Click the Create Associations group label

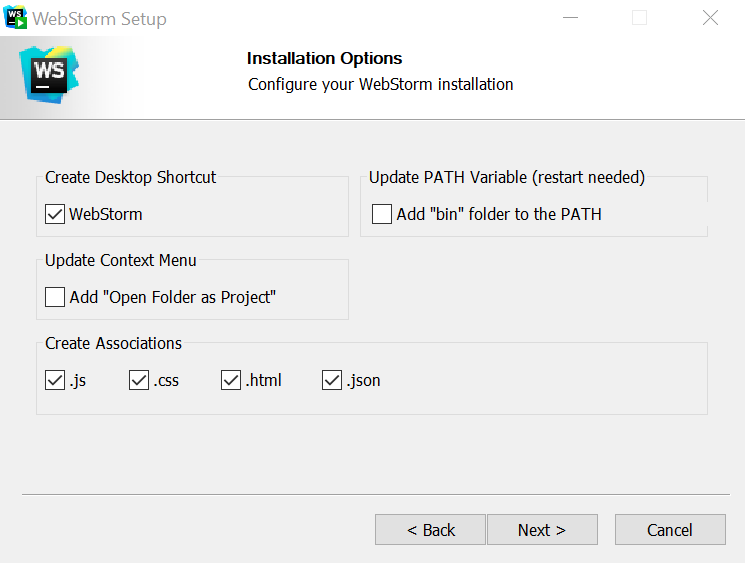[x=114, y=344]
